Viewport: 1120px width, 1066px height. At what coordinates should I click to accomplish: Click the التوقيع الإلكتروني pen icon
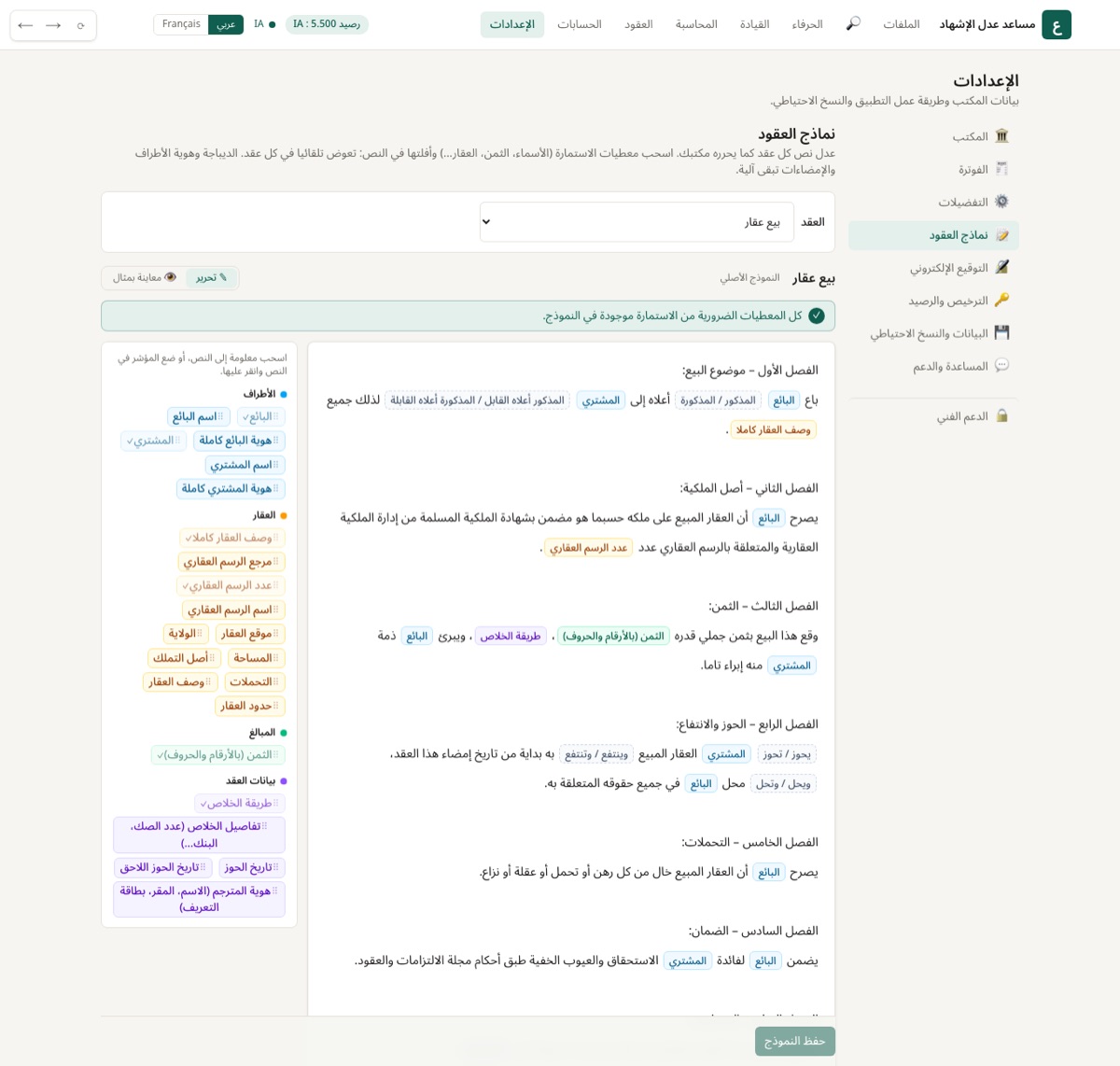[x=1001, y=267]
